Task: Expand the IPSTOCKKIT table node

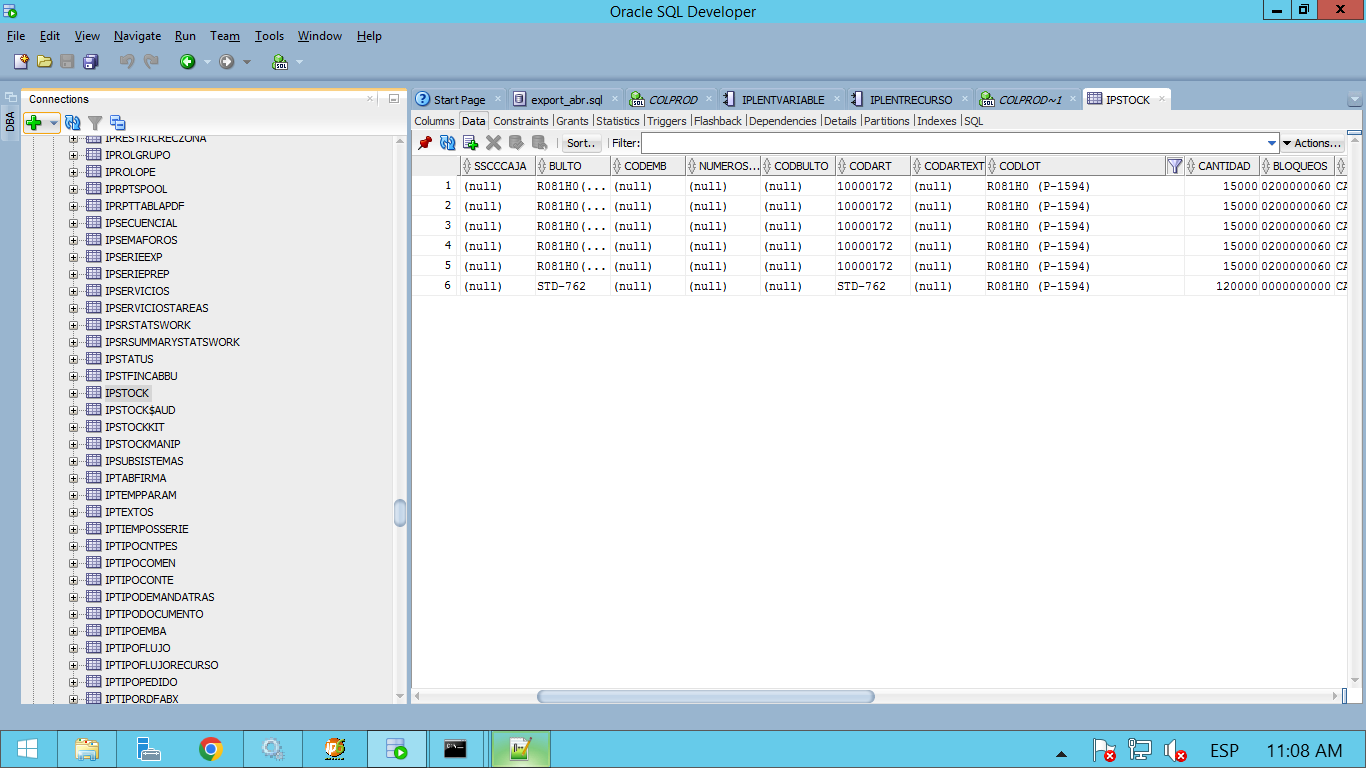Action: coord(73,427)
